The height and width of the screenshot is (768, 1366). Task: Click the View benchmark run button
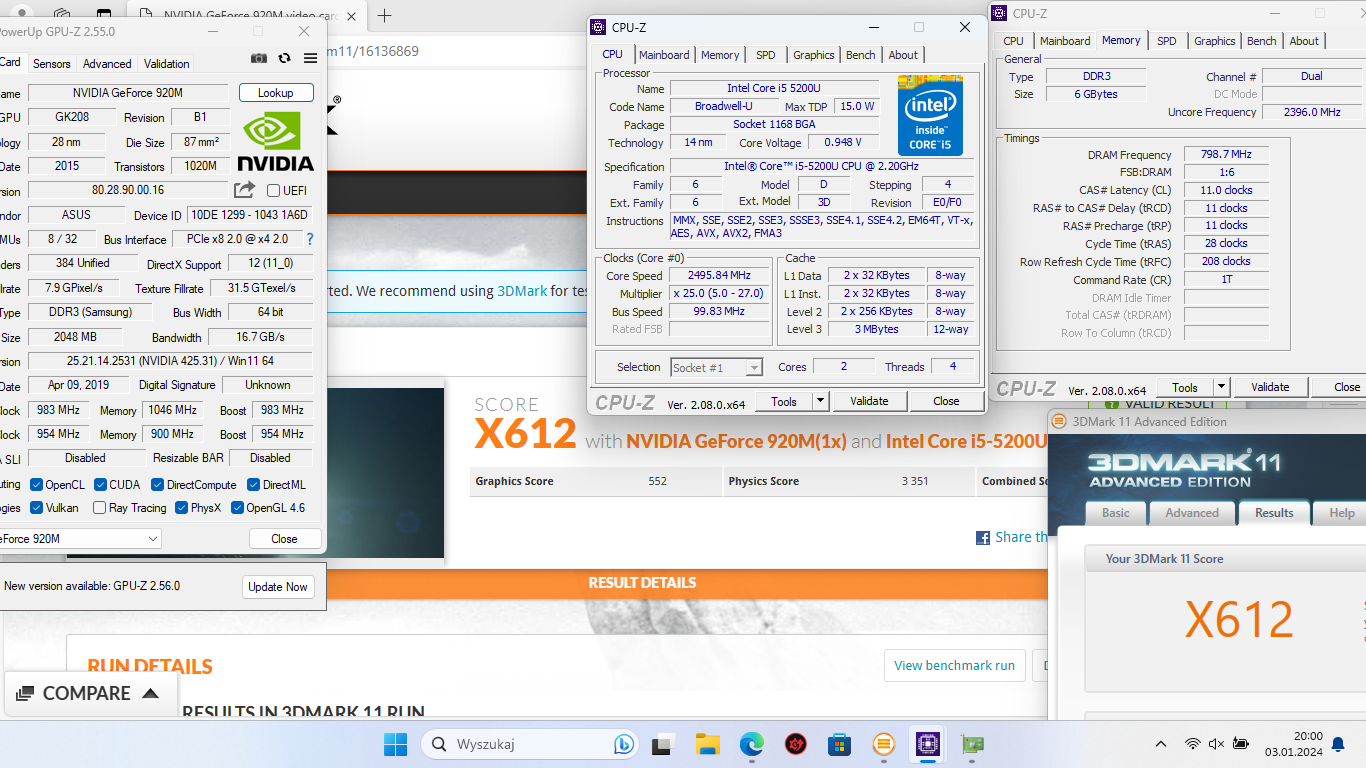pos(954,666)
